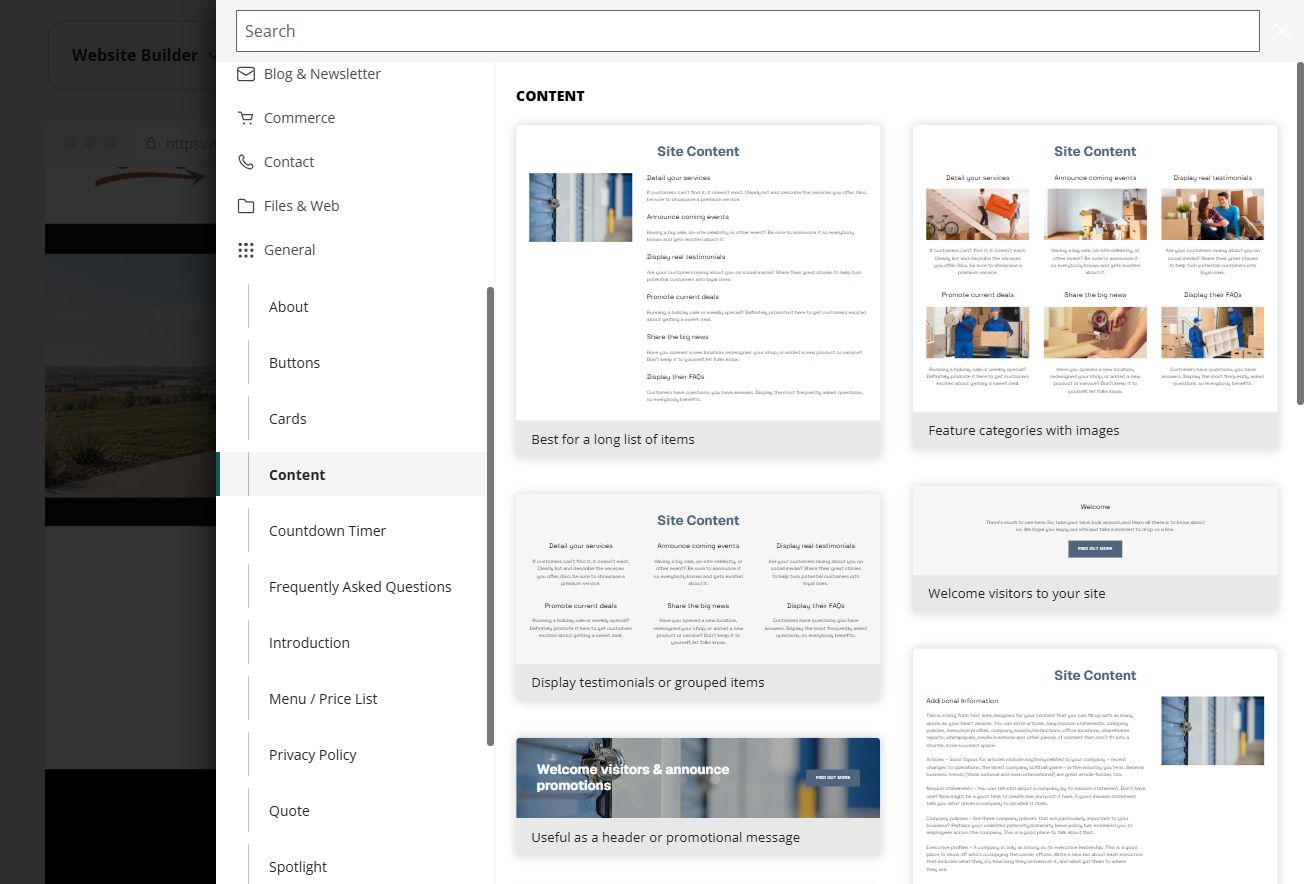Click the Files & Web folder icon
The height and width of the screenshot is (884, 1304).
tap(245, 206)
